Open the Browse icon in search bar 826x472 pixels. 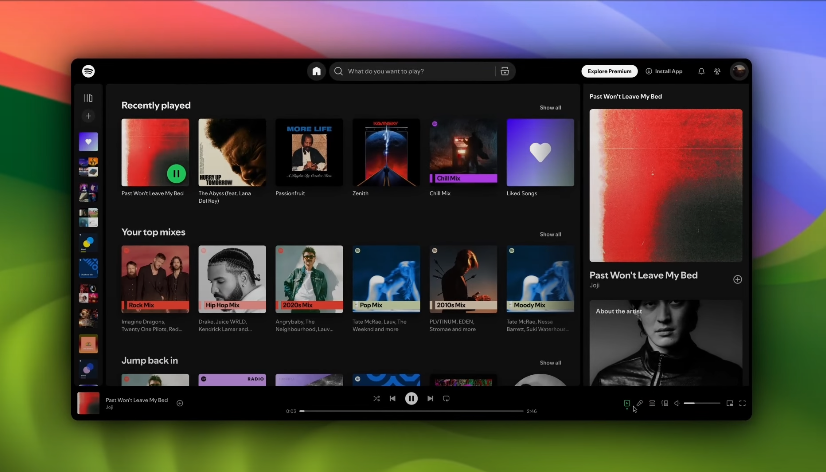tap(505, 71)
